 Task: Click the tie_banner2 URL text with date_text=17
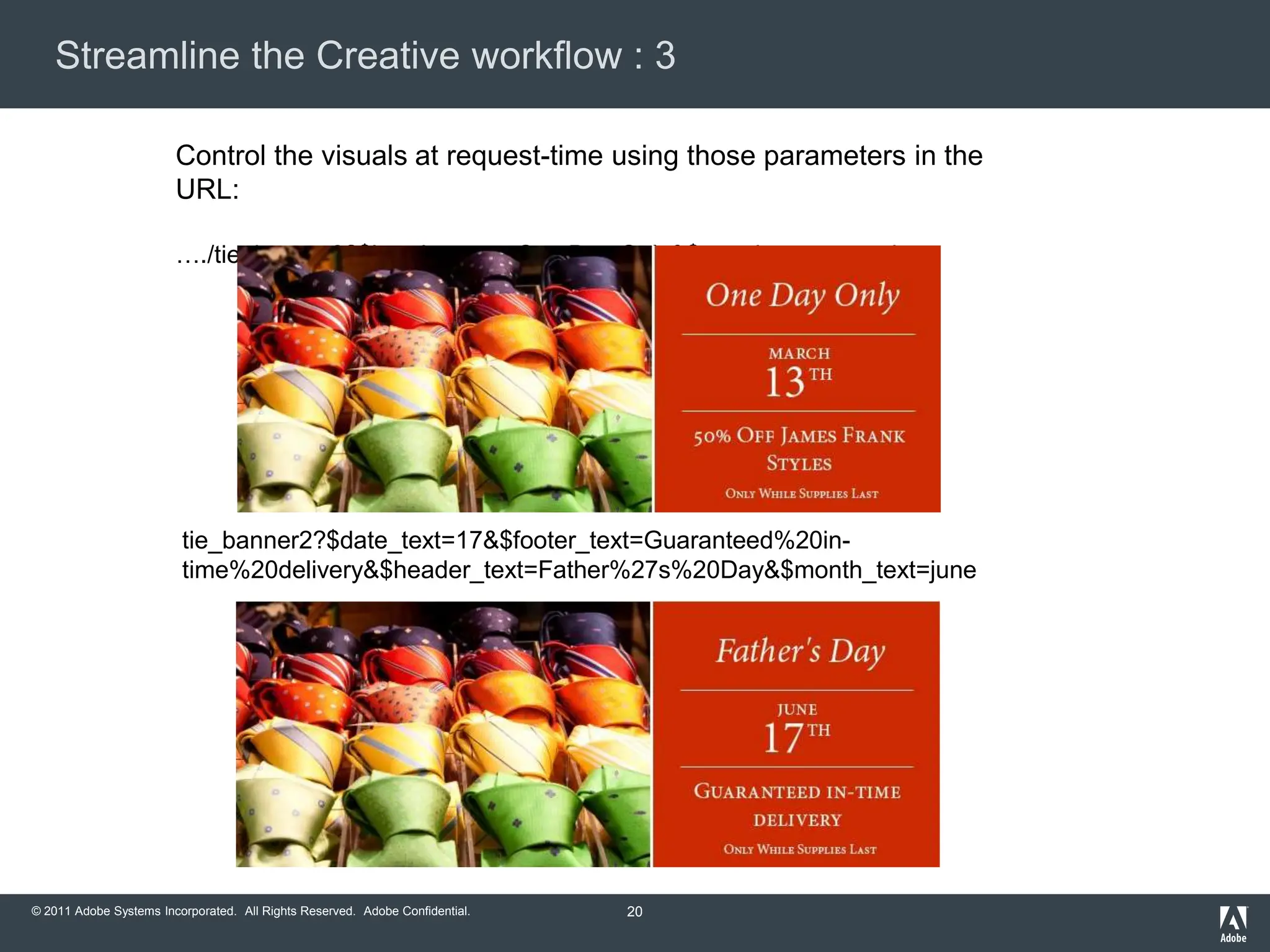[579, 555]
